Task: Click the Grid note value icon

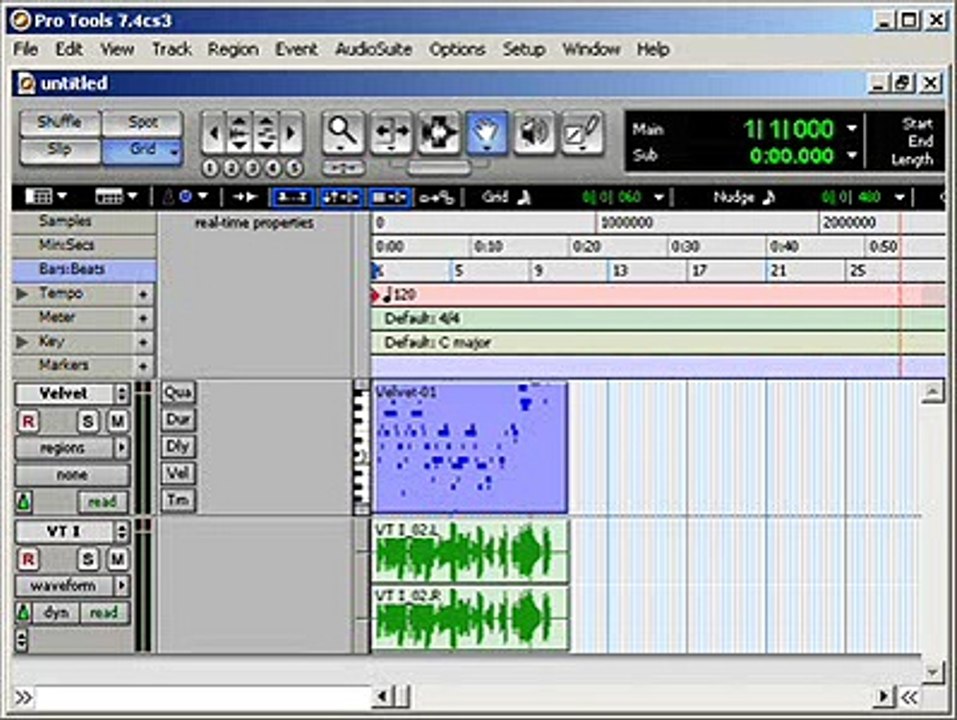Action: click(x=524, y=197)
